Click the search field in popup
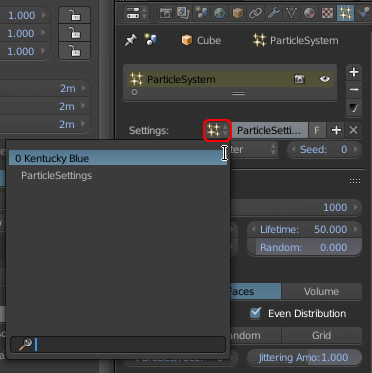This screenshot has height=373, width=372. pos(118,344)
